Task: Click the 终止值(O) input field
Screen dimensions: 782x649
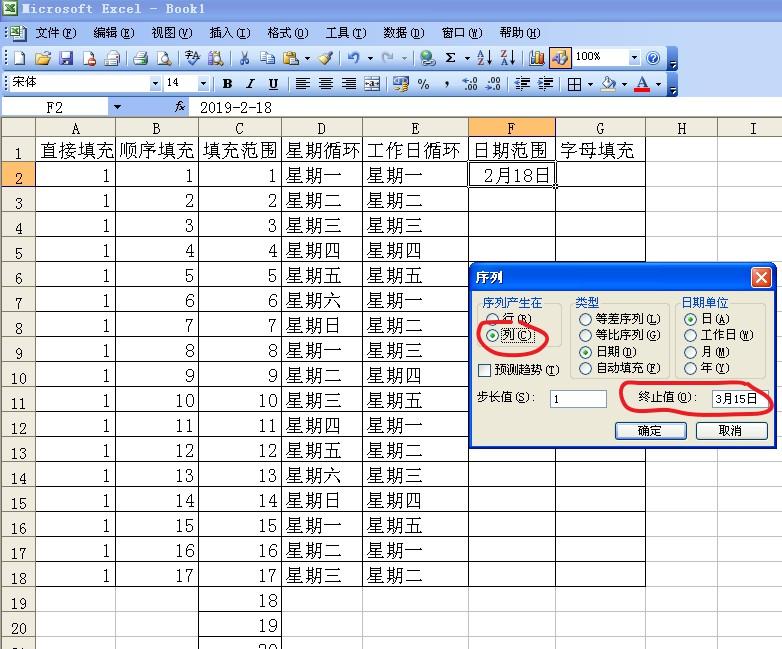Action: pyautogui.click(x=740, y=399)
